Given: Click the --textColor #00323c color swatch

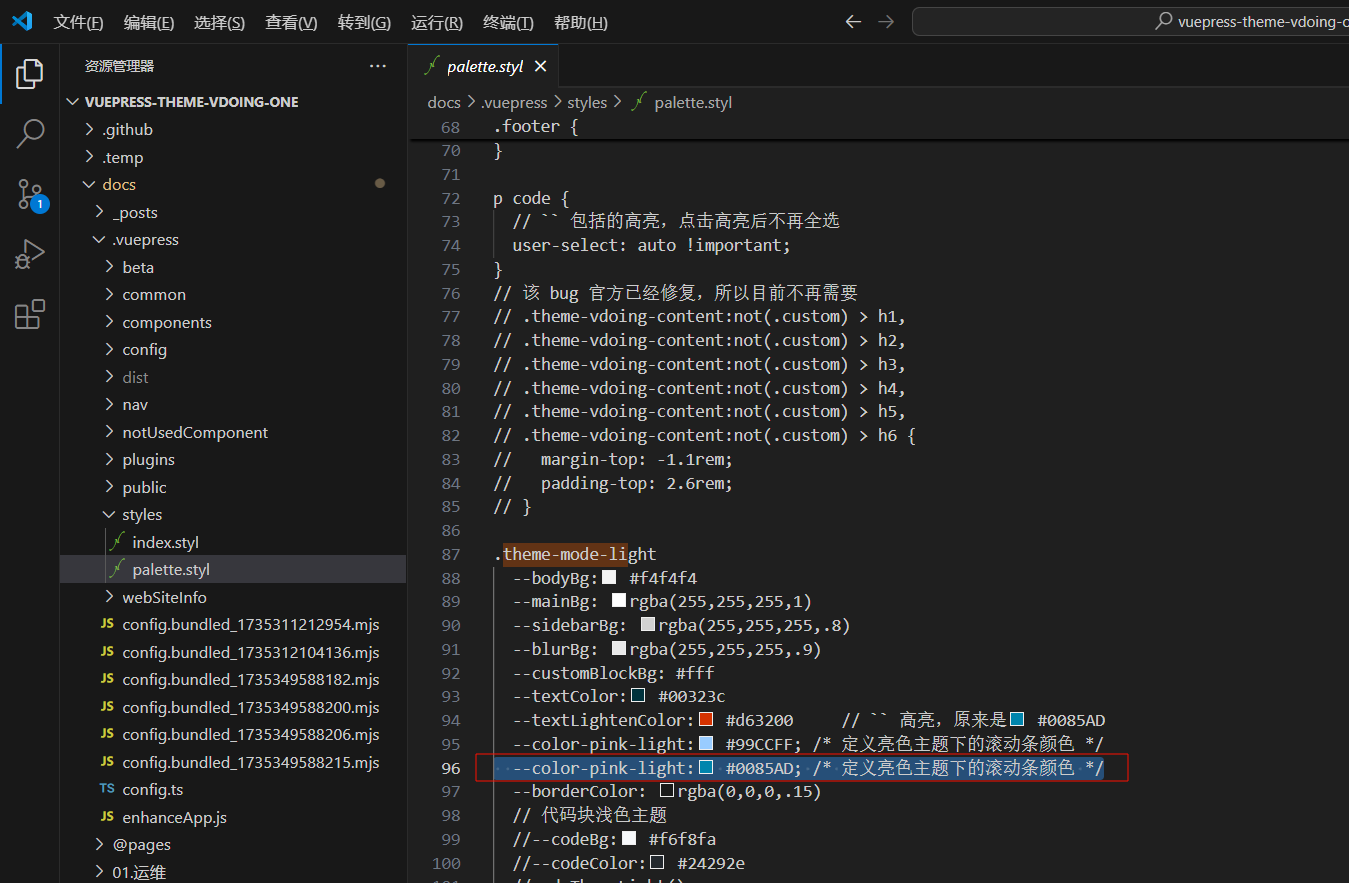Looking at the screenshot, I should [x=638, y=695].
